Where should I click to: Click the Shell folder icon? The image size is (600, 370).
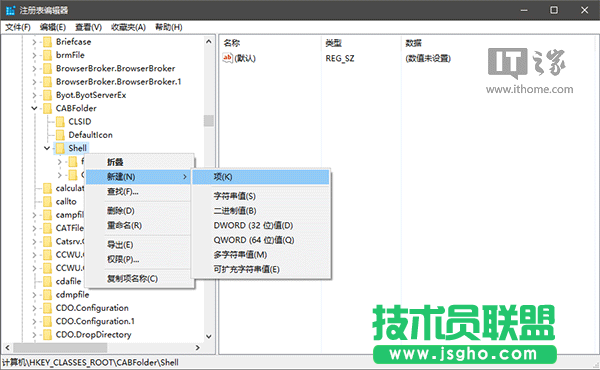tap(60, 148)
